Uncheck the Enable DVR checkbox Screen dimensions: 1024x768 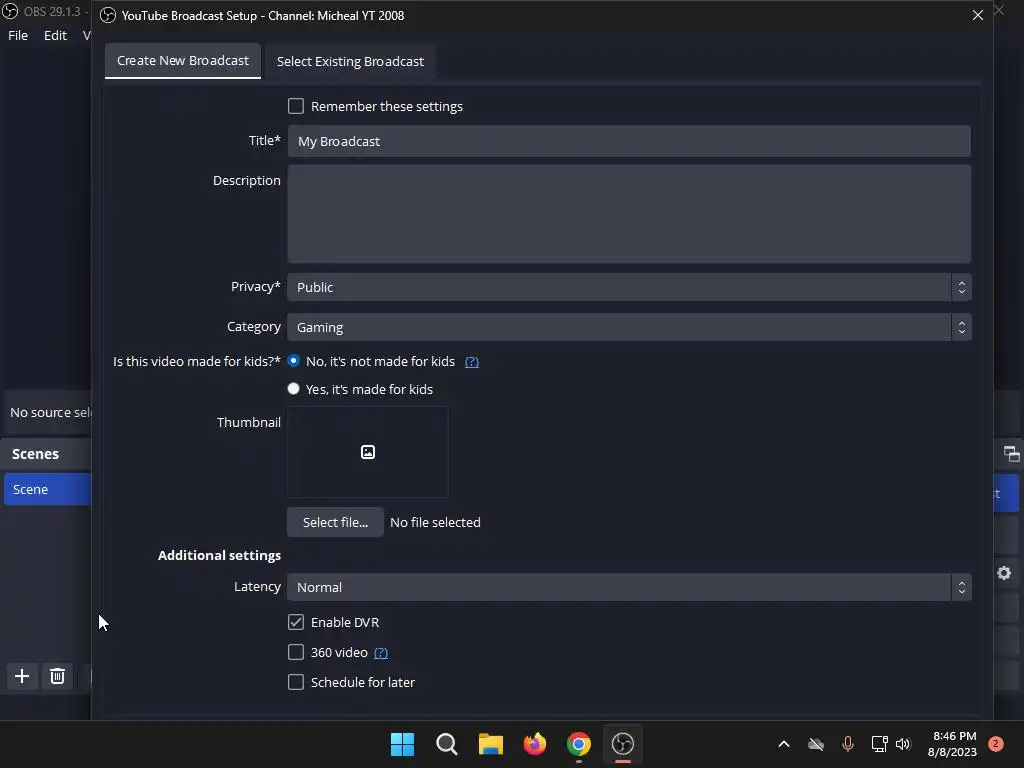296,622
